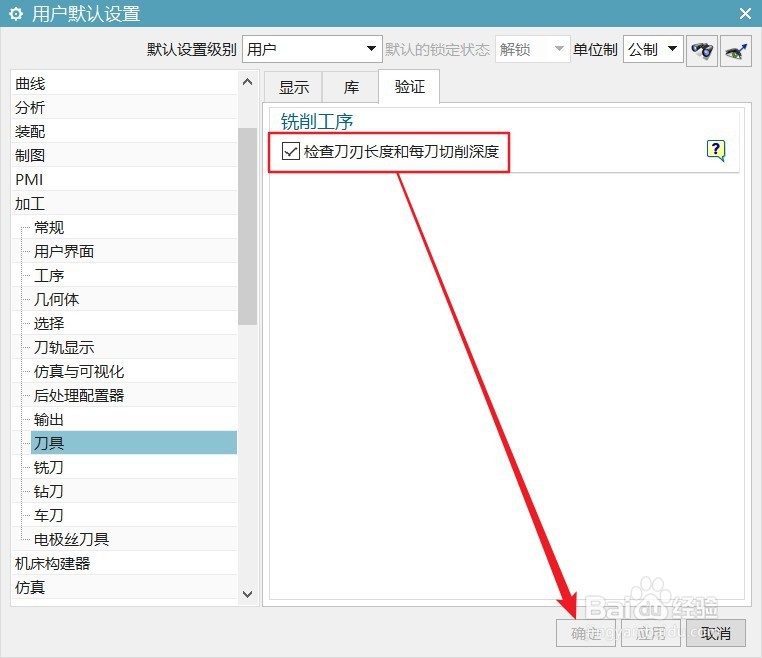
Task: Click the binoculars search defaults icon
Action: coord(701,50)
